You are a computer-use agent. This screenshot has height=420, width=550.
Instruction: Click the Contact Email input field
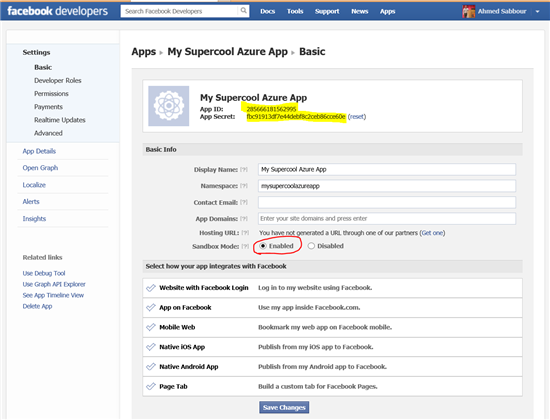[x=387, y=202]
